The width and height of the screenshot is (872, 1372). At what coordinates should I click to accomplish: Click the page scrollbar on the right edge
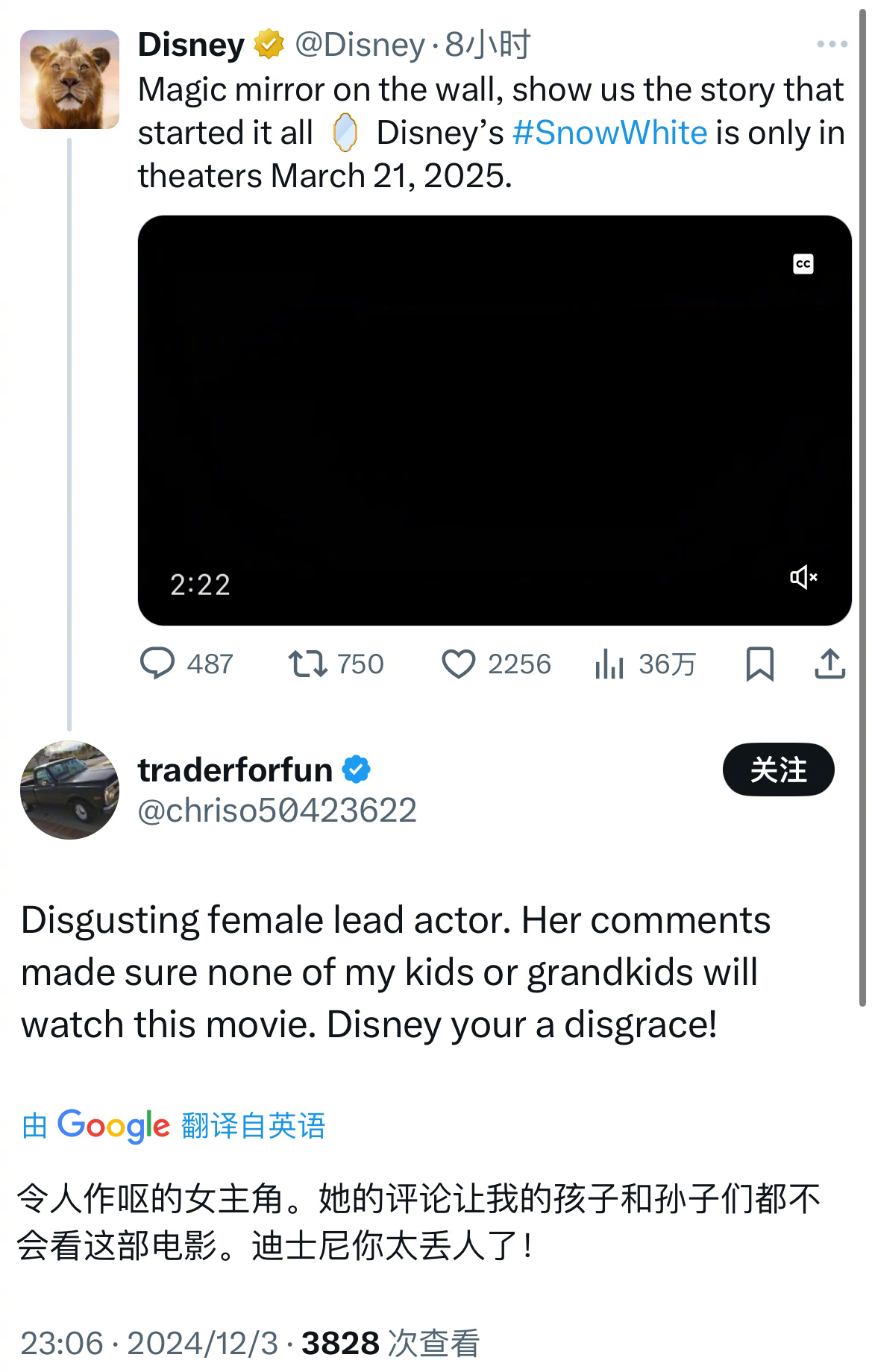[863, 507]
